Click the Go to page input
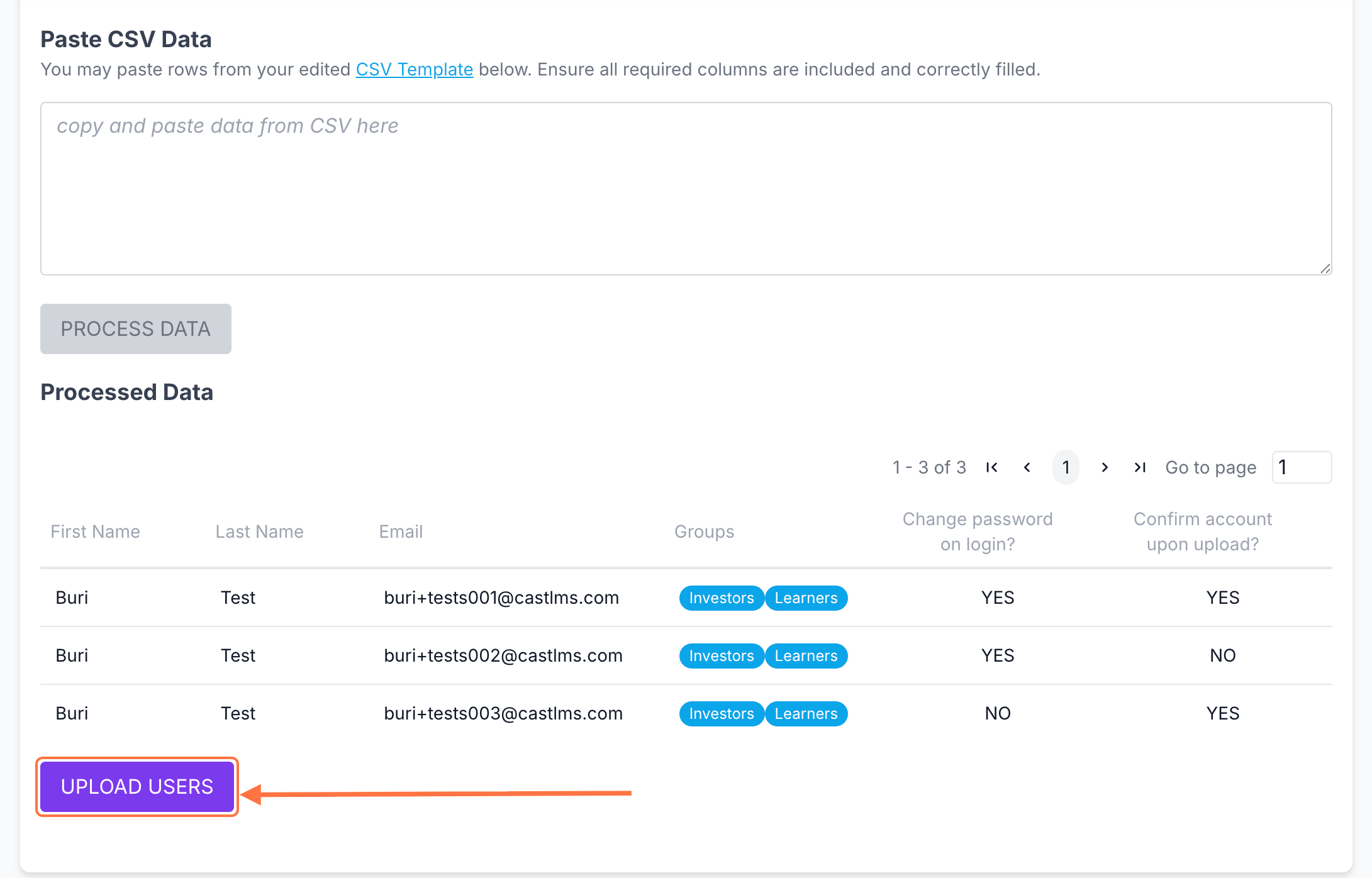Image resolution: width=1372 pixels, height=878 pixels. pyautogui.click(x=1301, y=467)
